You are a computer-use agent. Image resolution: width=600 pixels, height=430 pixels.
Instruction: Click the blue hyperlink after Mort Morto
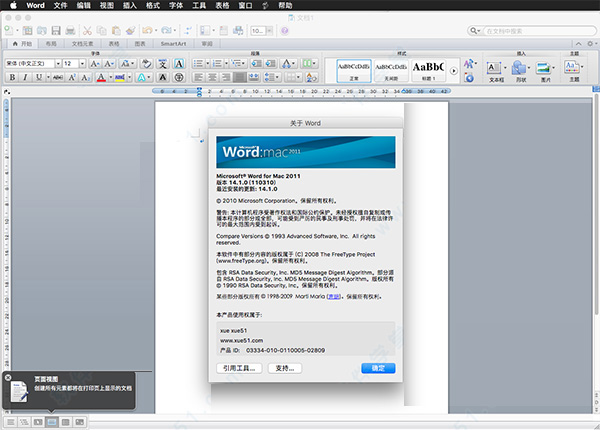pos(333,296)
